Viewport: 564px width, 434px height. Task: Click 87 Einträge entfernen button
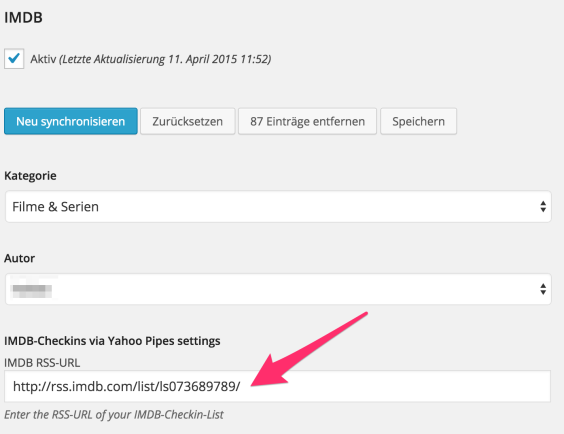pyautogui.click(x=307, y=121)
